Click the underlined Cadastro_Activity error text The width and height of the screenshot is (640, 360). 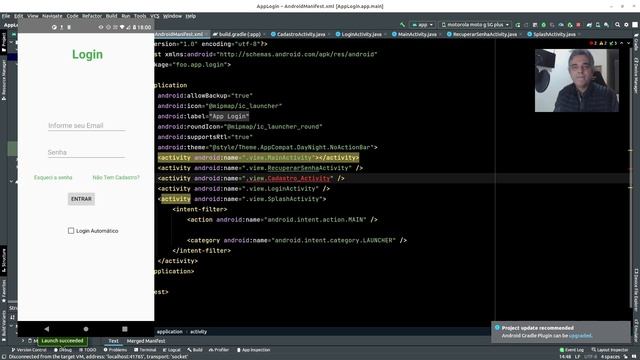click(x=298, y=178)
